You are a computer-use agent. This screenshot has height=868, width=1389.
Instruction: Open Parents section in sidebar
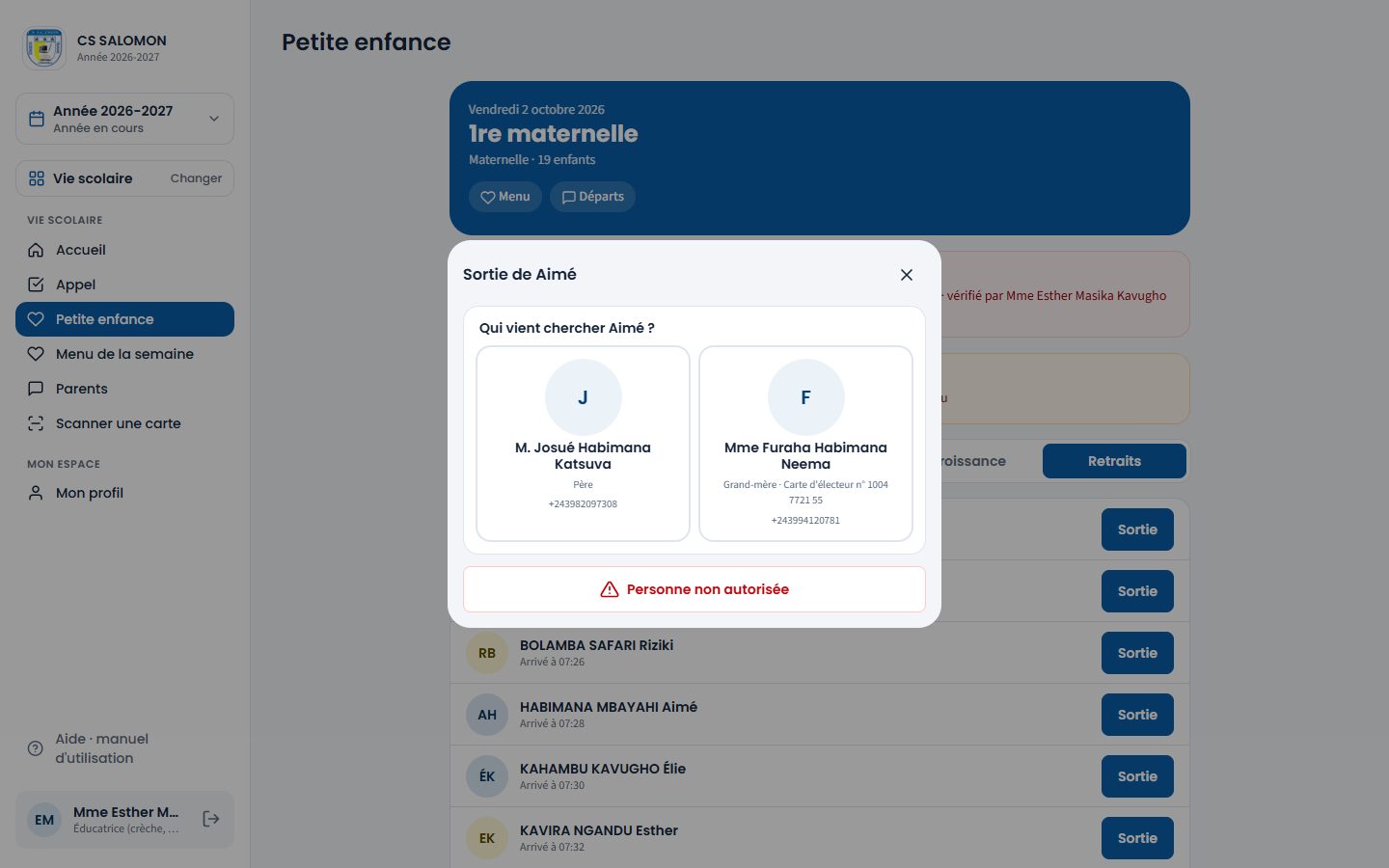124,389
